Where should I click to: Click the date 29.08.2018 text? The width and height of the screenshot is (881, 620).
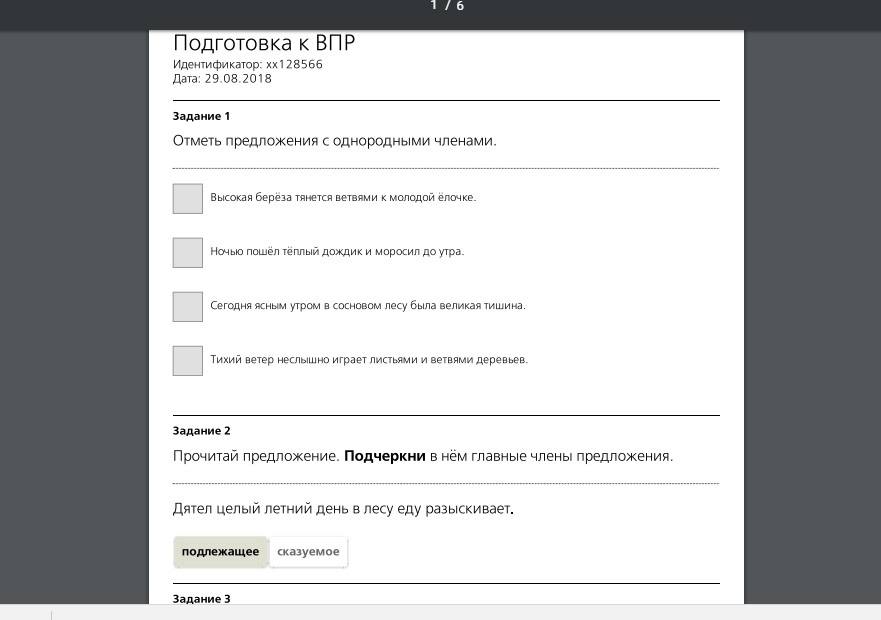(x=238, y=79)
